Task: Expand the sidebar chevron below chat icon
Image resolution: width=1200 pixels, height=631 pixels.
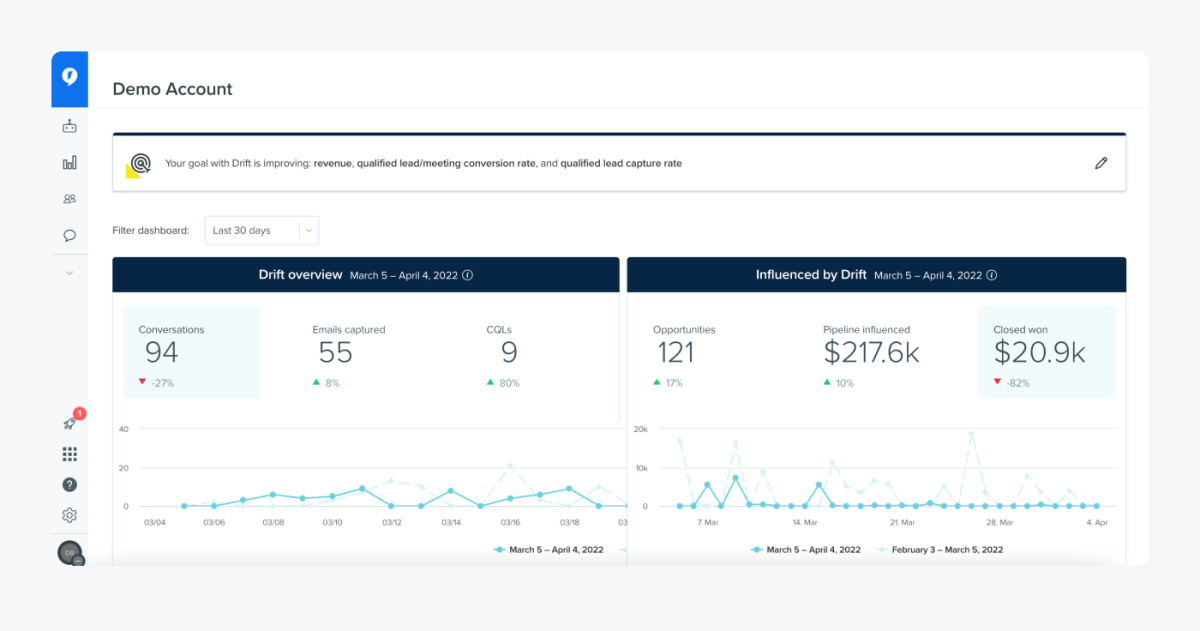Action: (69, 272)
